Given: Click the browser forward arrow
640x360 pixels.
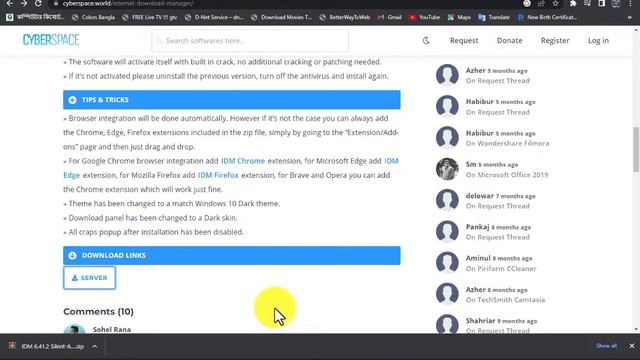Looking at the screenshot, I should tap(24, 3).
